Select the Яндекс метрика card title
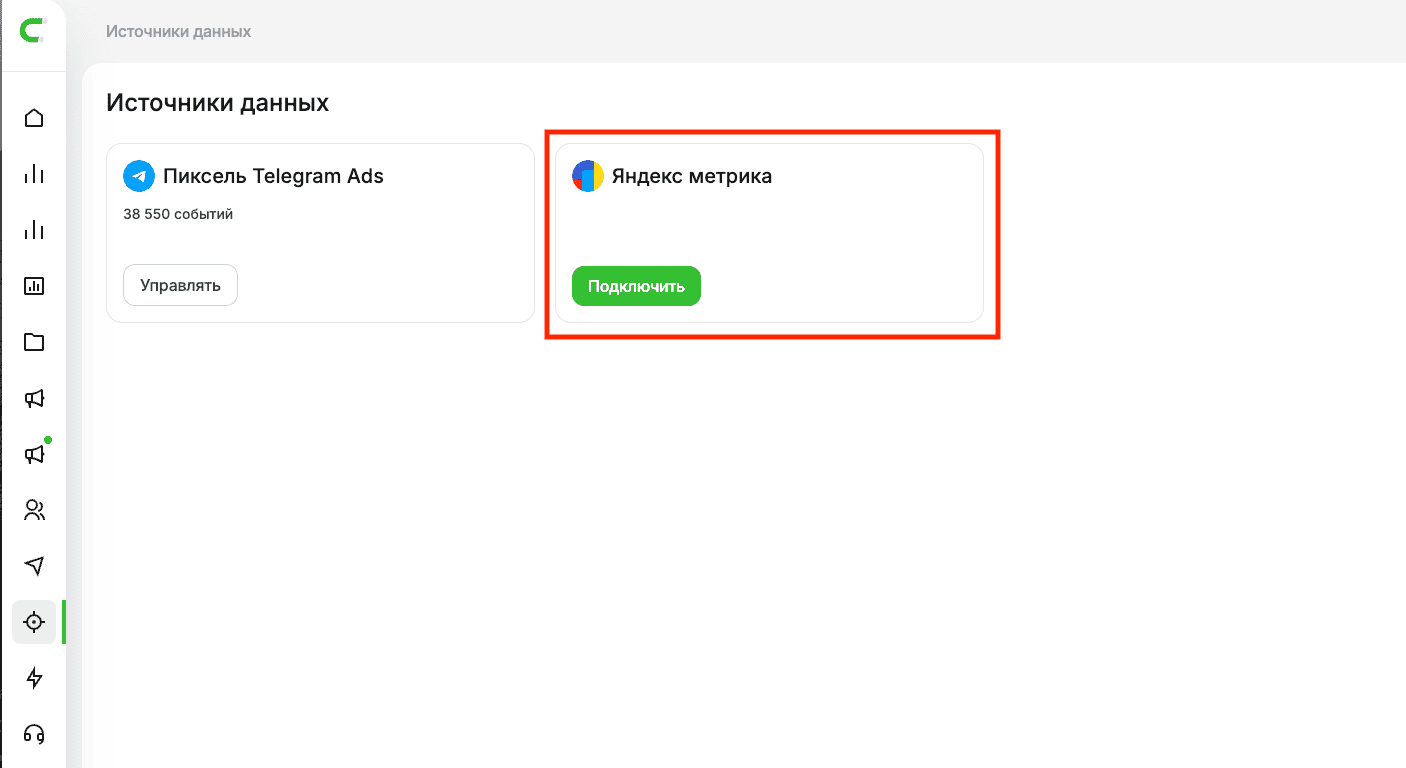The width and height of the screenshot is (1406, 768). coord(691,176)
